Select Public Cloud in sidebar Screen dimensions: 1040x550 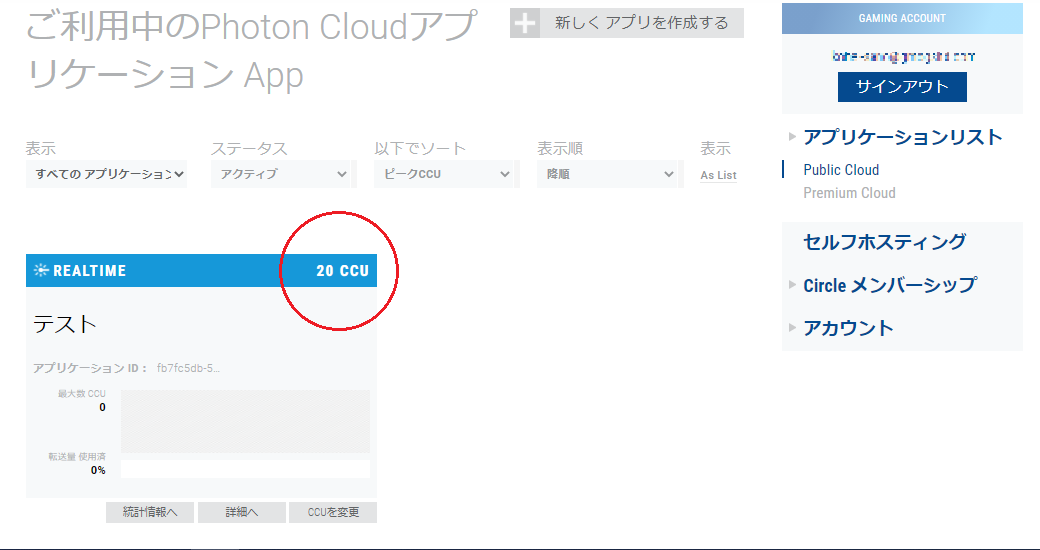pyautogui.click(x=841, y=170)
